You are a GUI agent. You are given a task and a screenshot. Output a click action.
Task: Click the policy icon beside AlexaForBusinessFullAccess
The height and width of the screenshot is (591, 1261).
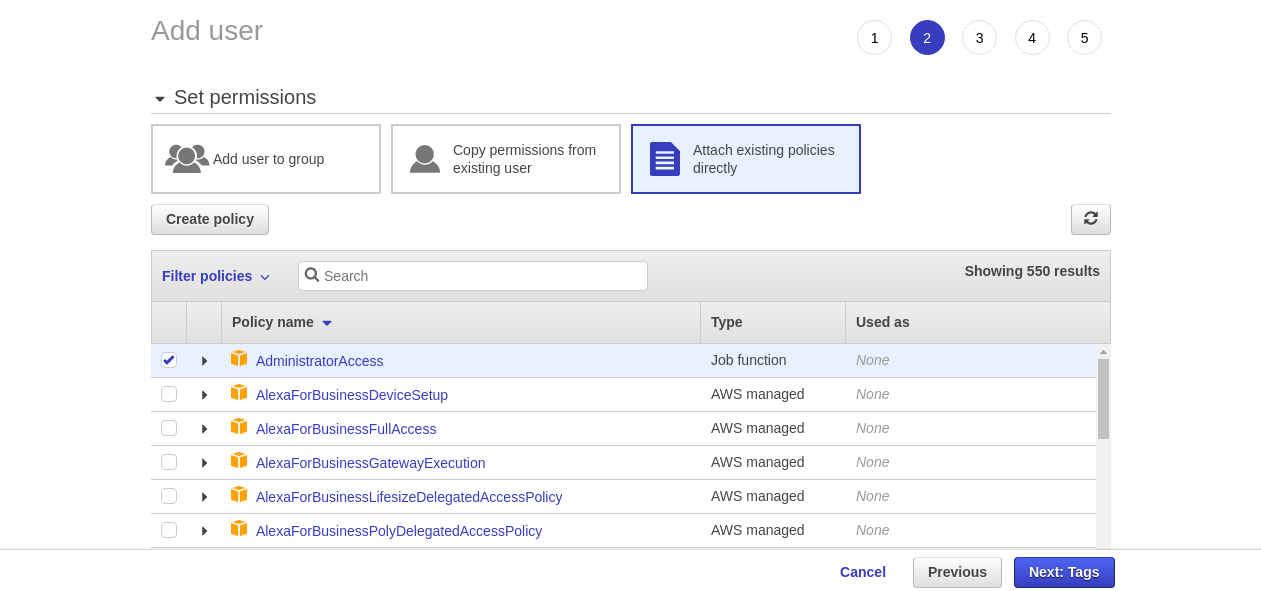(x=239, y=427)
